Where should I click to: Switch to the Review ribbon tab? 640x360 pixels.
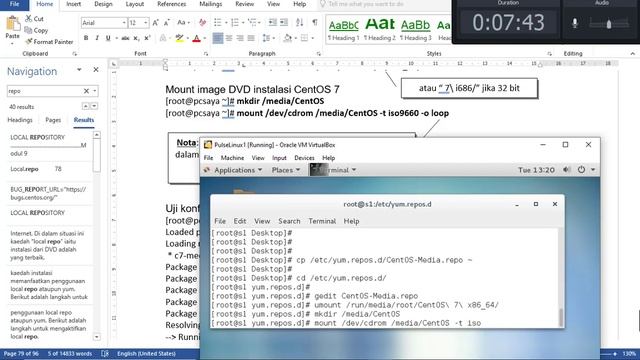[244, 4]
